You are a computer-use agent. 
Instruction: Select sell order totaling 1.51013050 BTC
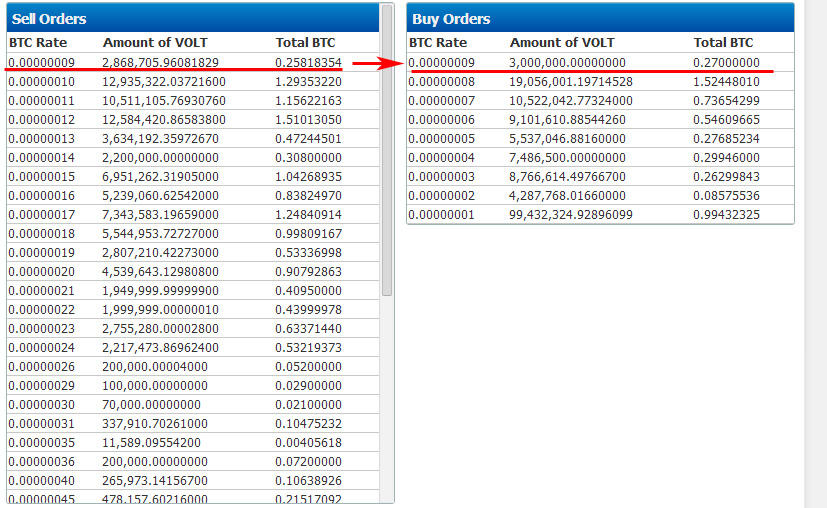pos(193,120)
